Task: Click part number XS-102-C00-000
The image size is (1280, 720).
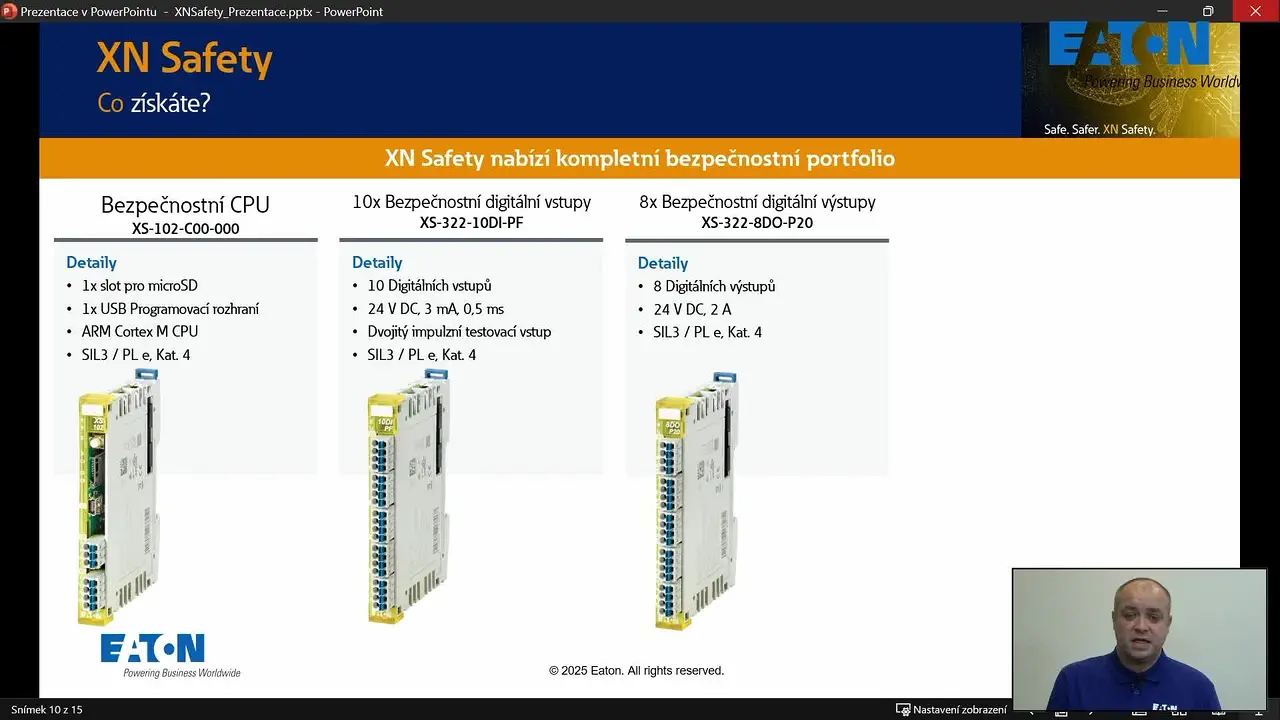Action: 185,229
